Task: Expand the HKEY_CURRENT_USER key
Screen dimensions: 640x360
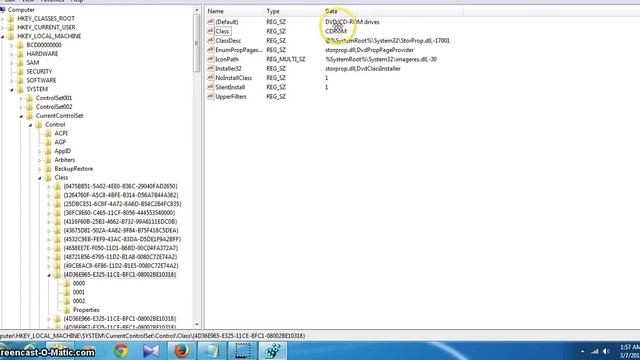Action: [3, 27]
